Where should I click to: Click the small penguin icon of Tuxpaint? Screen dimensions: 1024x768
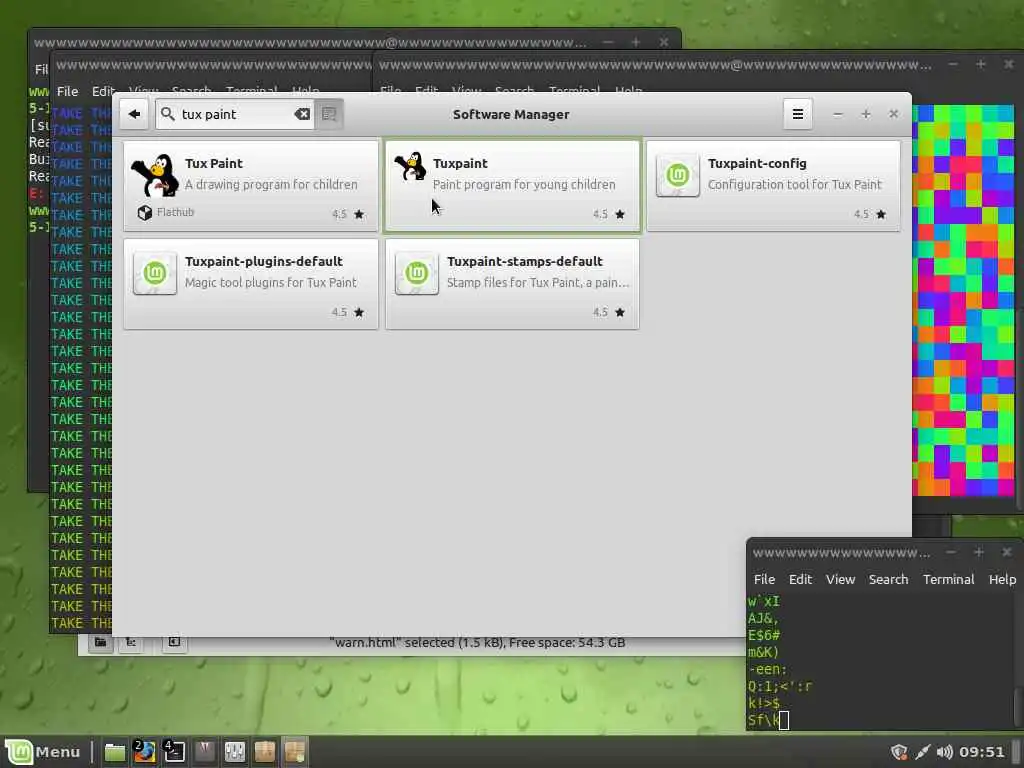410,166
